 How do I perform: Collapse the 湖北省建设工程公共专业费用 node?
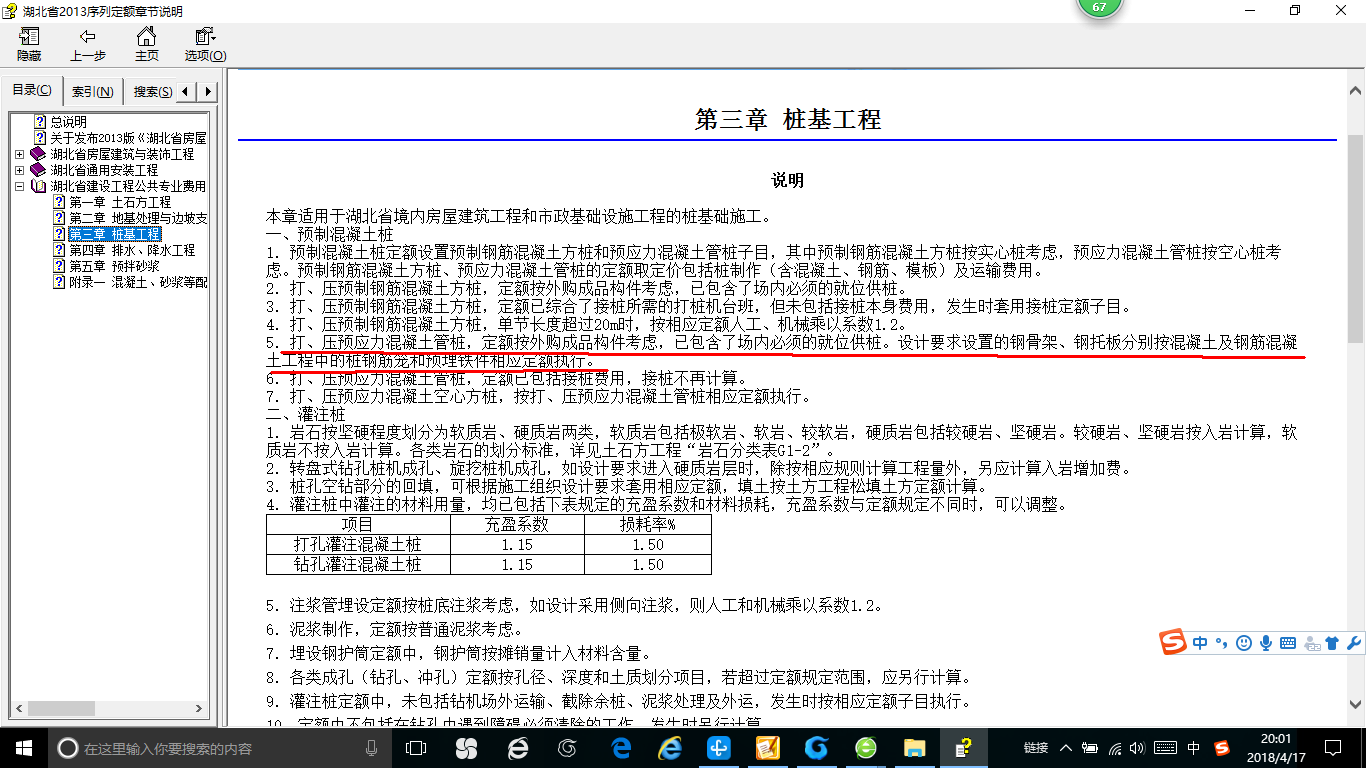[20, 186]
